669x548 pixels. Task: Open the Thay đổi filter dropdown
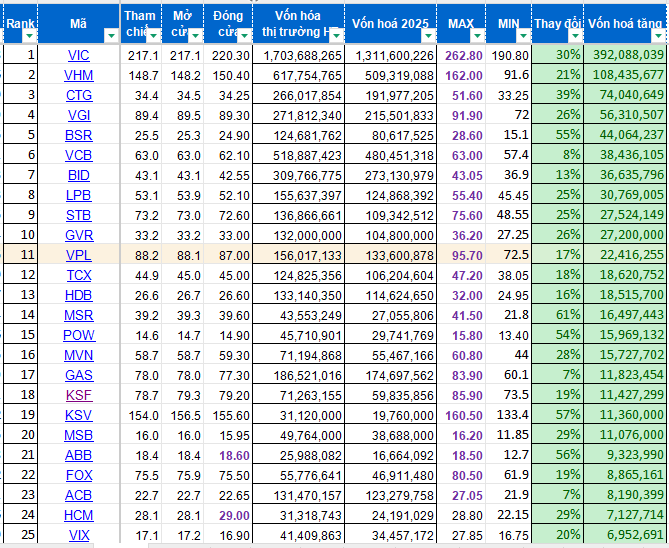pos(575,36)
